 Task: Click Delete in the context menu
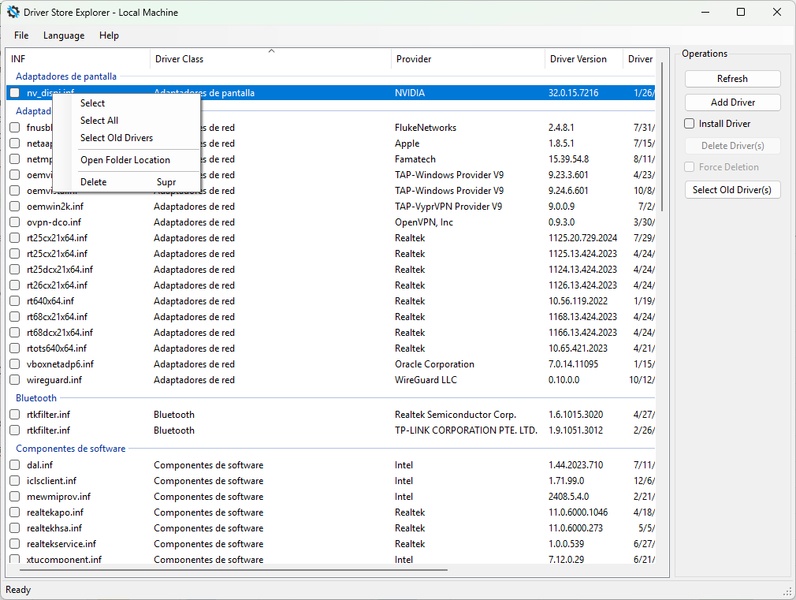[x=93, y=182]
